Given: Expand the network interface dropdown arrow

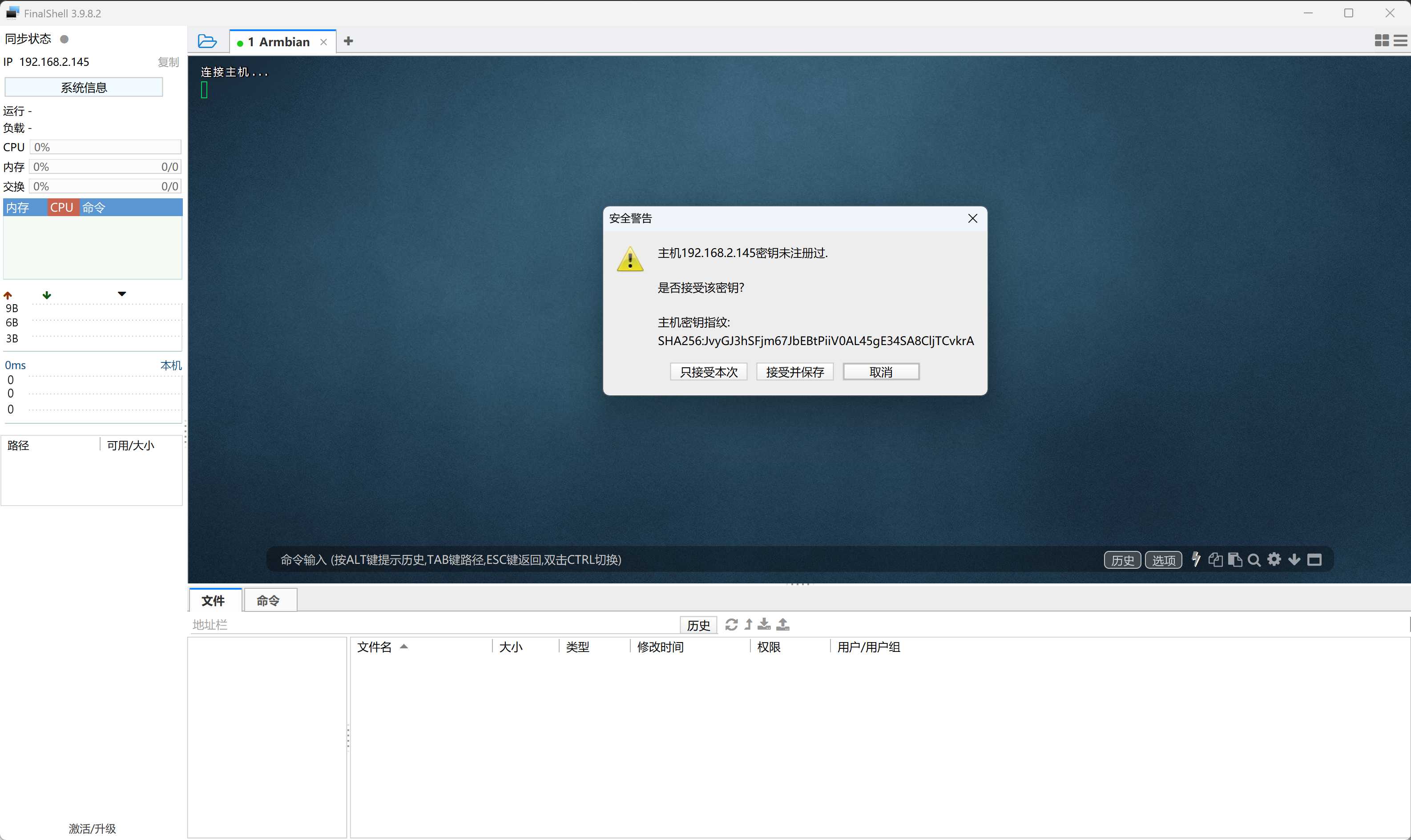Looking at the screenshot, I should pos(122,294).
